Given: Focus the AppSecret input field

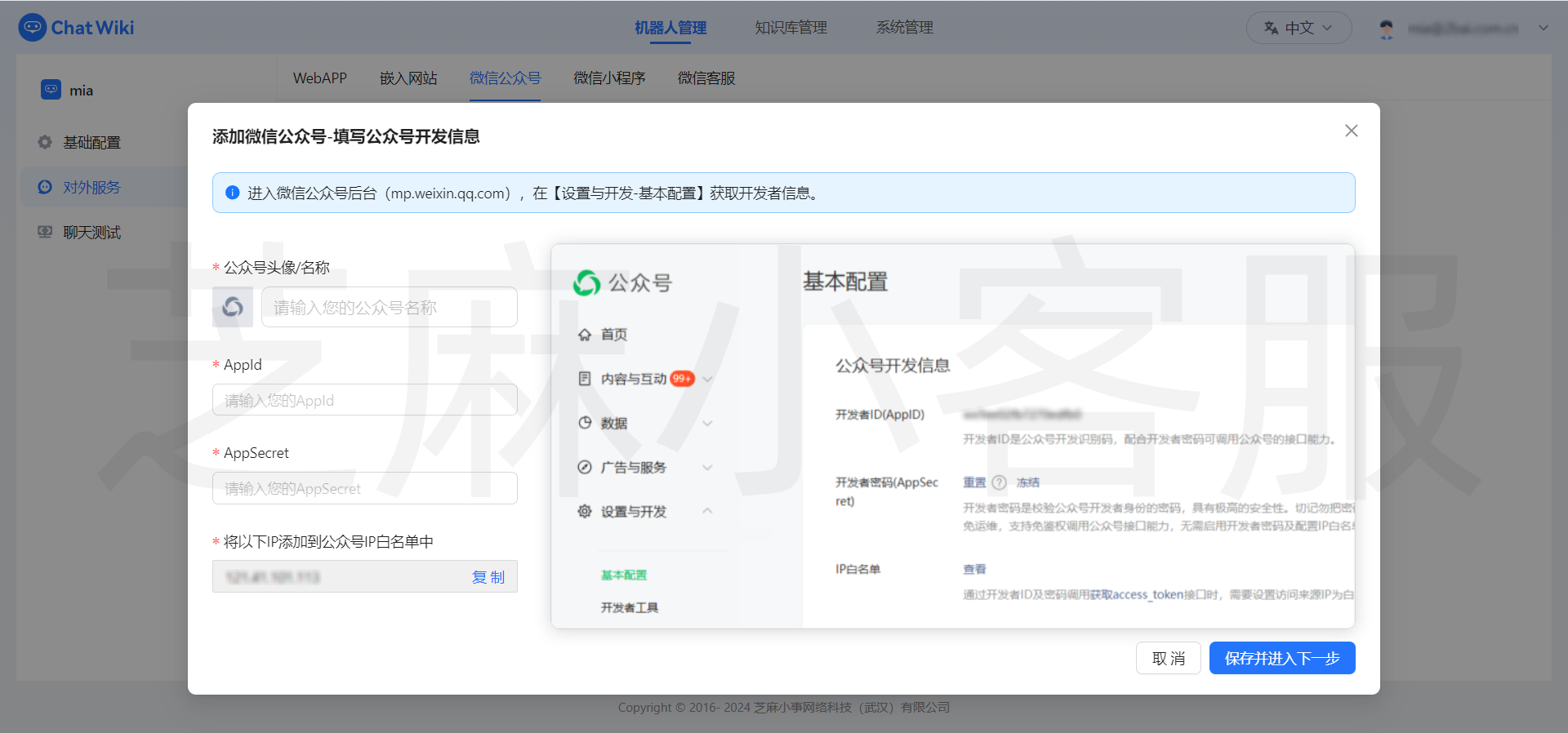Looking at the screenshot, I should coord(365,488).
